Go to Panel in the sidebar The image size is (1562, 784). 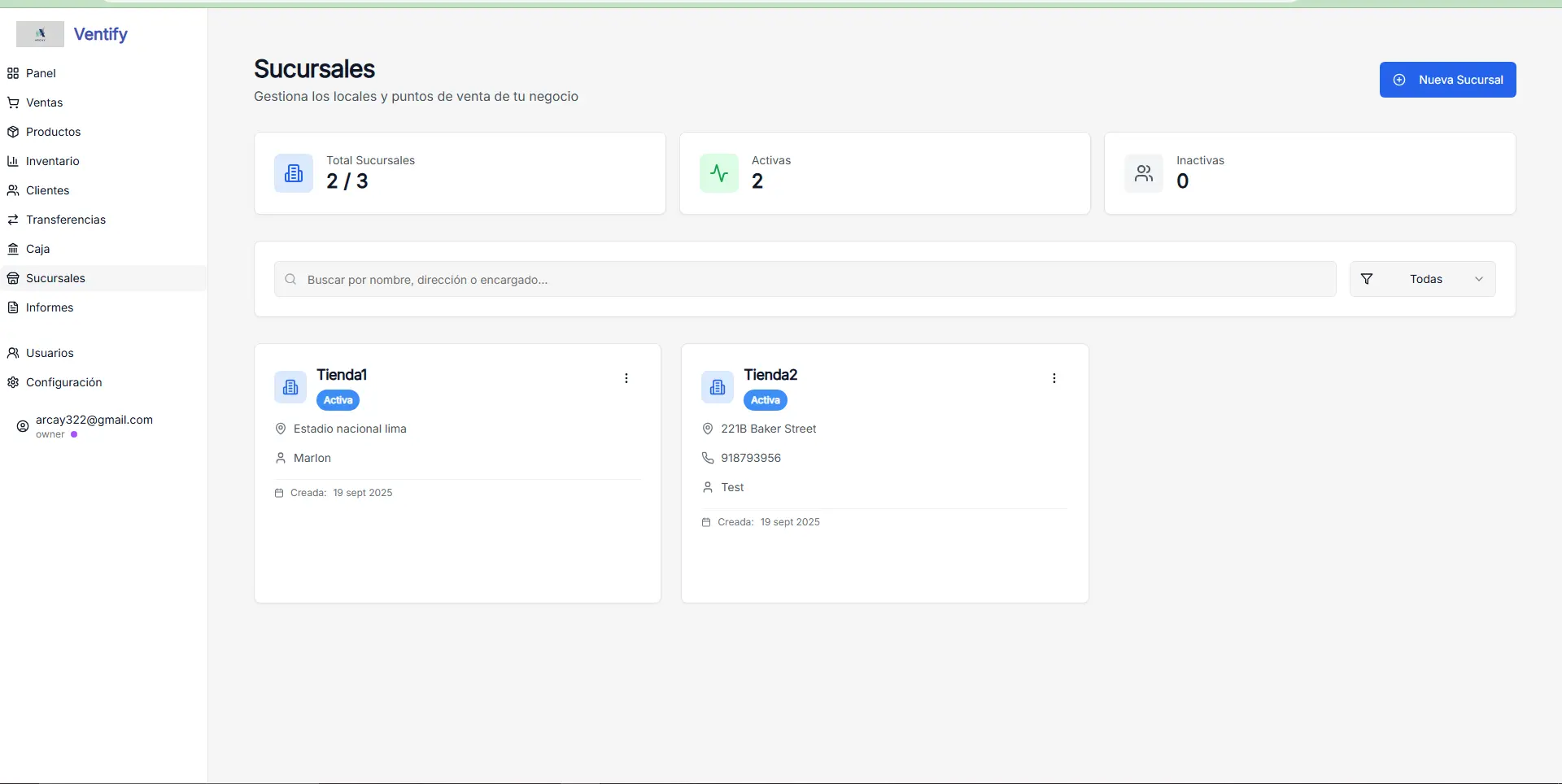coord(41,73)
